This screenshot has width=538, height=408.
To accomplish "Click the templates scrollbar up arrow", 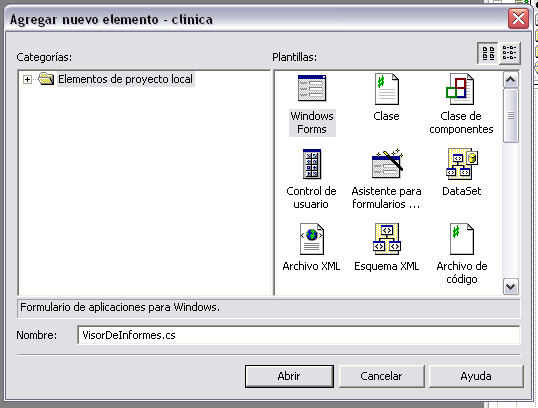I will click(511, 80).
